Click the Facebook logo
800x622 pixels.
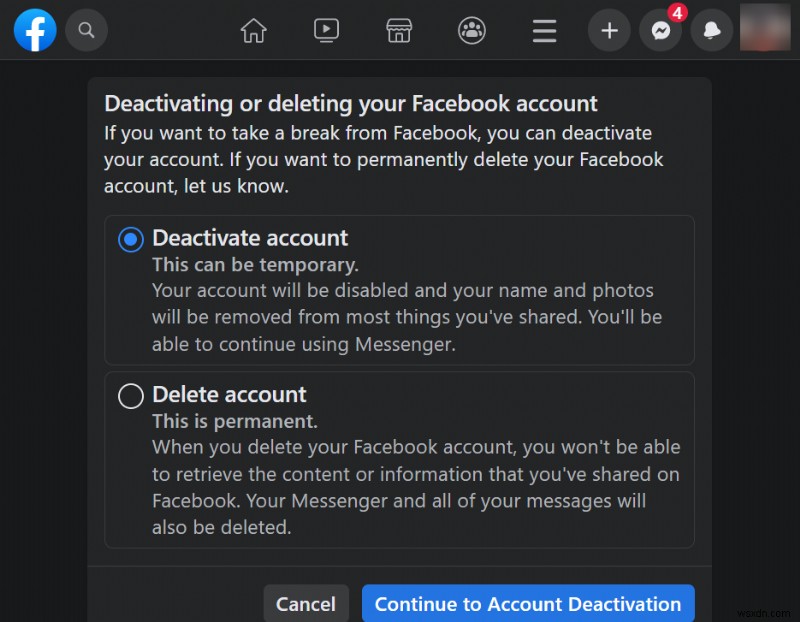35,30
